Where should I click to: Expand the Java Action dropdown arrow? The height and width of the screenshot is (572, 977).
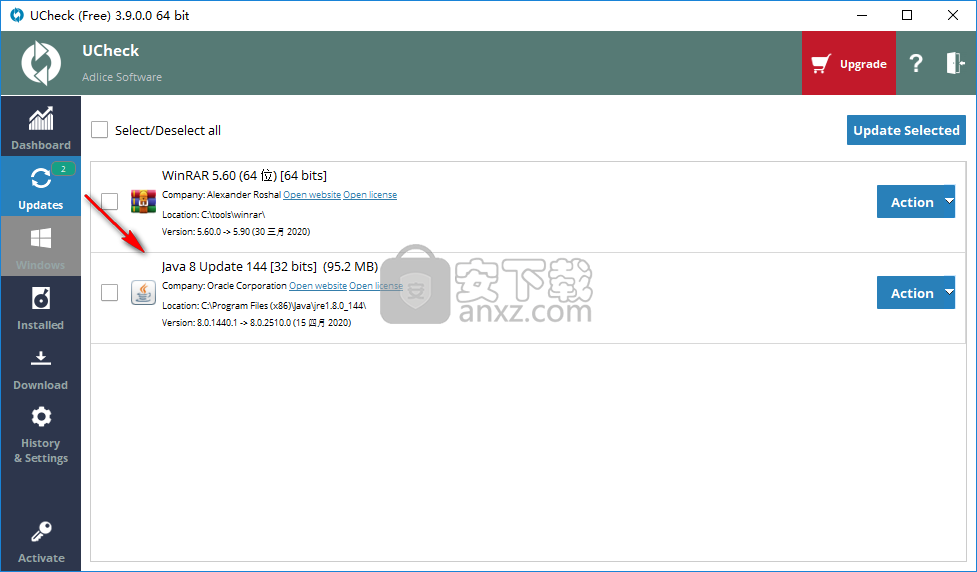[x=948, y=292]
